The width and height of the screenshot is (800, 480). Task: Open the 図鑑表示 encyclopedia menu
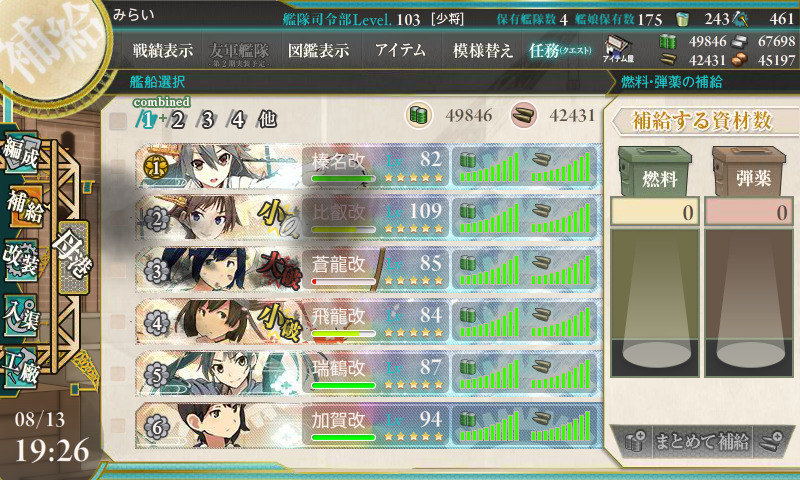(318, 50)
